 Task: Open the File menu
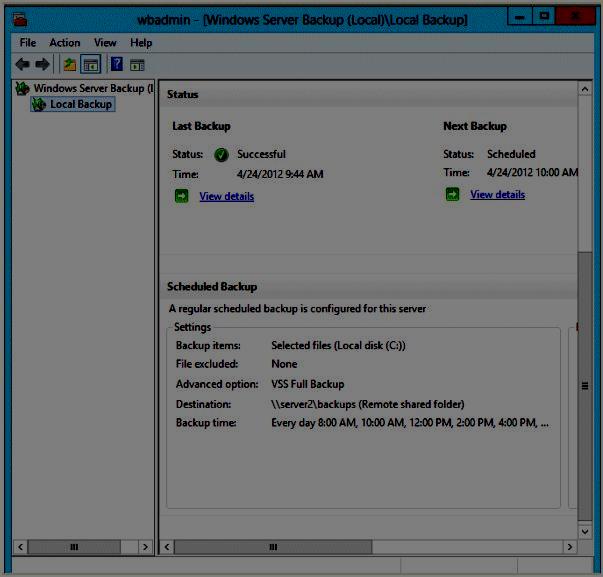point(28,43)
